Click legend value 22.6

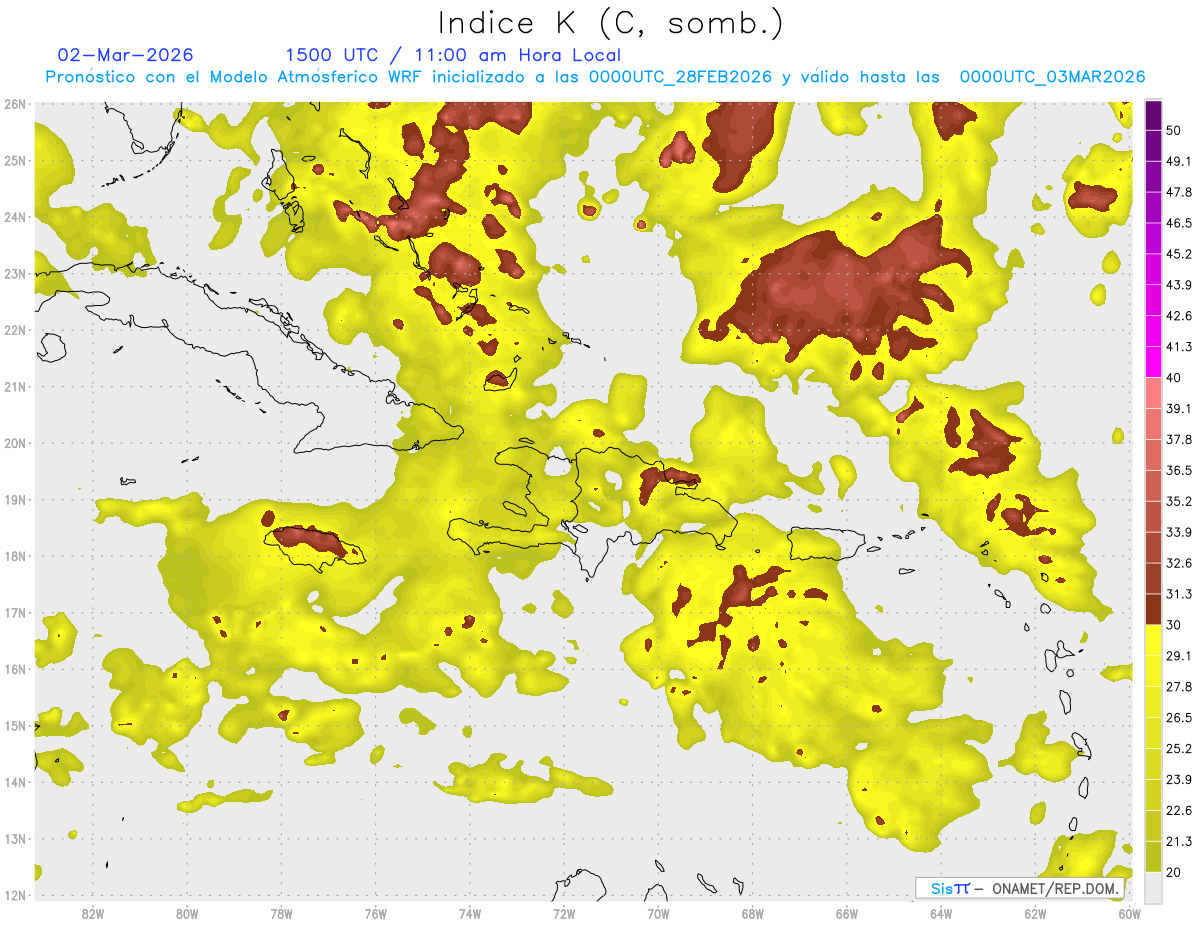pos(1180,810)
